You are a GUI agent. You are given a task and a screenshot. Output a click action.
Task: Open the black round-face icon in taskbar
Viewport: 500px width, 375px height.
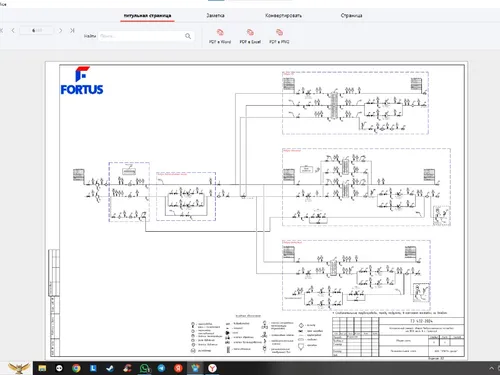pos(59,368)
